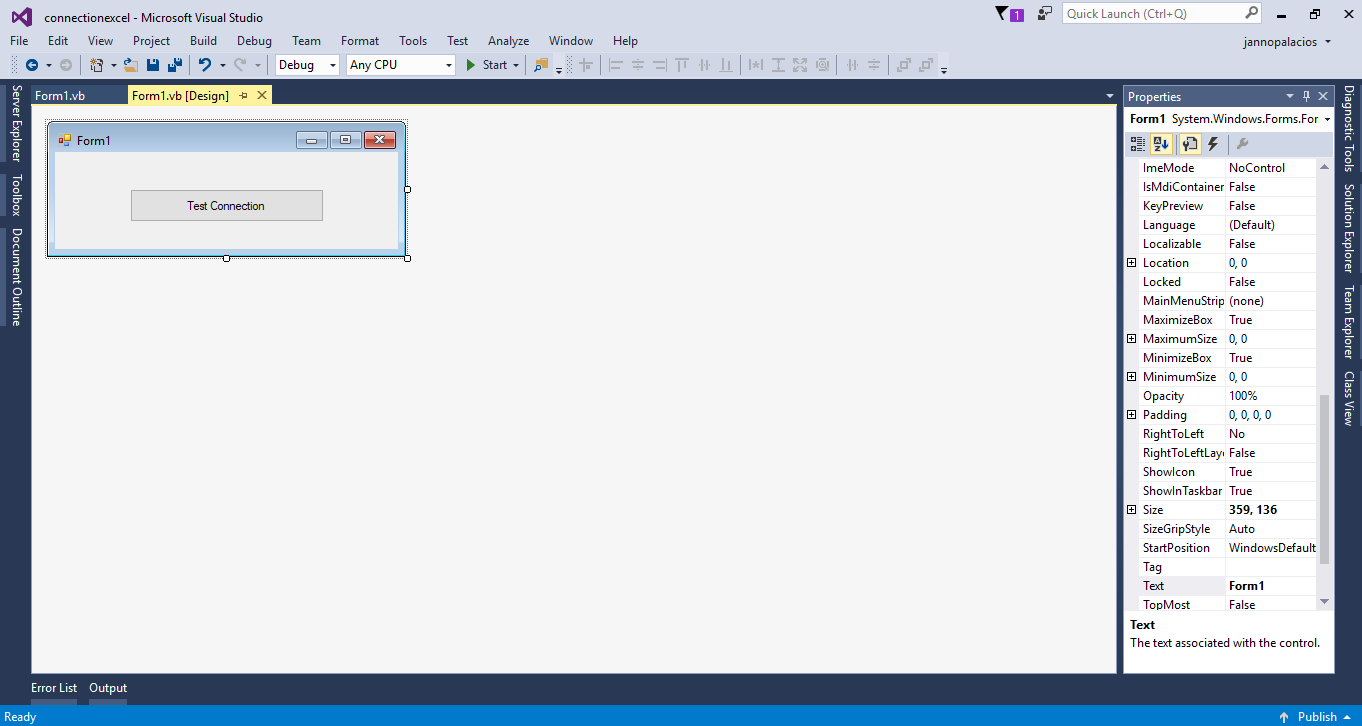Viewport: 1362px width, 726px height.
Task: Toggle Categorized view in Properties panel
Action: pos(1138,144)
